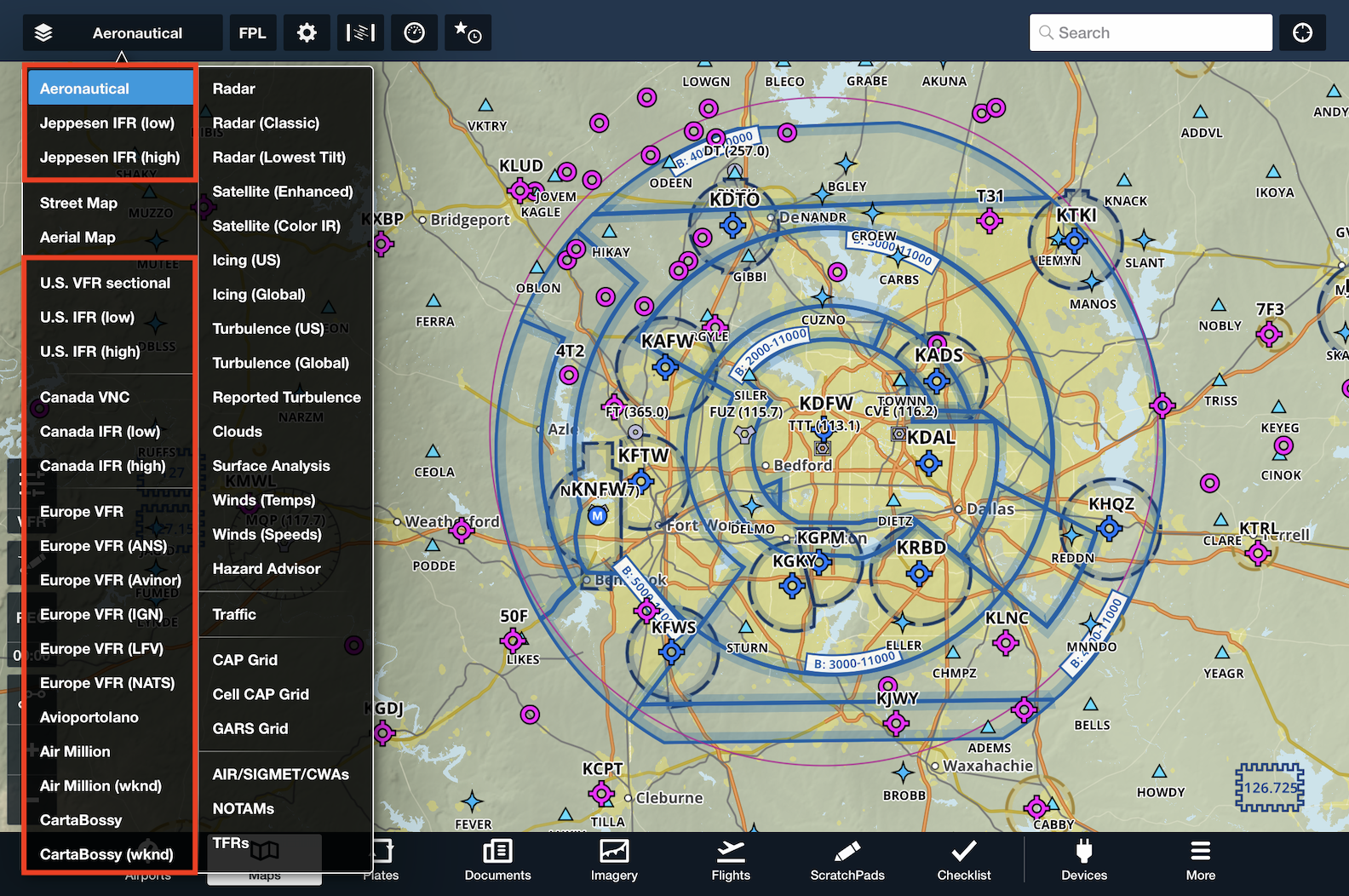This screenshot has width=1349, height=896.
Task: Open favorites and recents star icon
Action: pos(468,33)
